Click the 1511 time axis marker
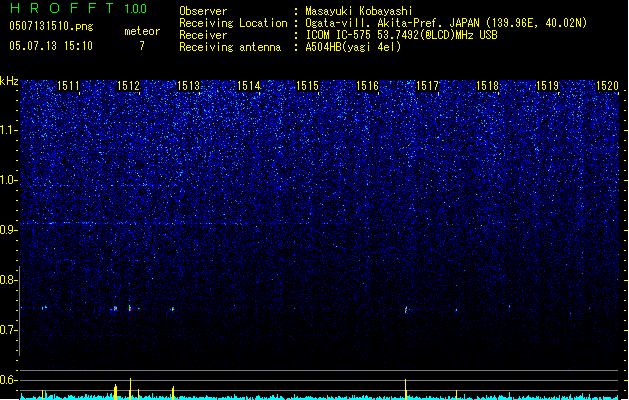Image resolution: width=629 pixels, height=400 pixels. tap(68, 86)
